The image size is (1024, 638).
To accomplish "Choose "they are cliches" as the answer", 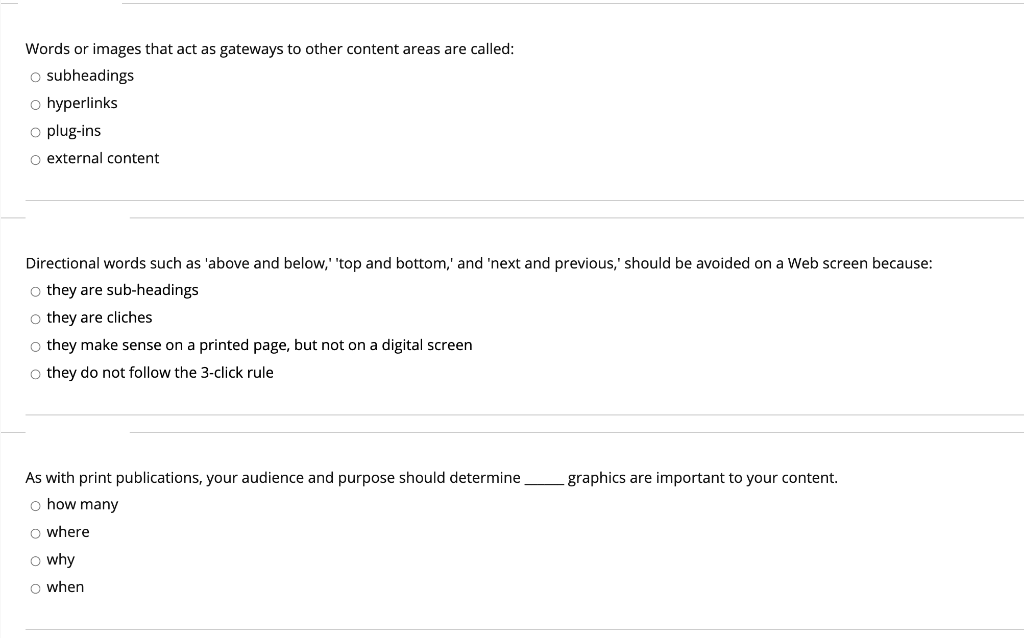I will click(x=35, y=318).
